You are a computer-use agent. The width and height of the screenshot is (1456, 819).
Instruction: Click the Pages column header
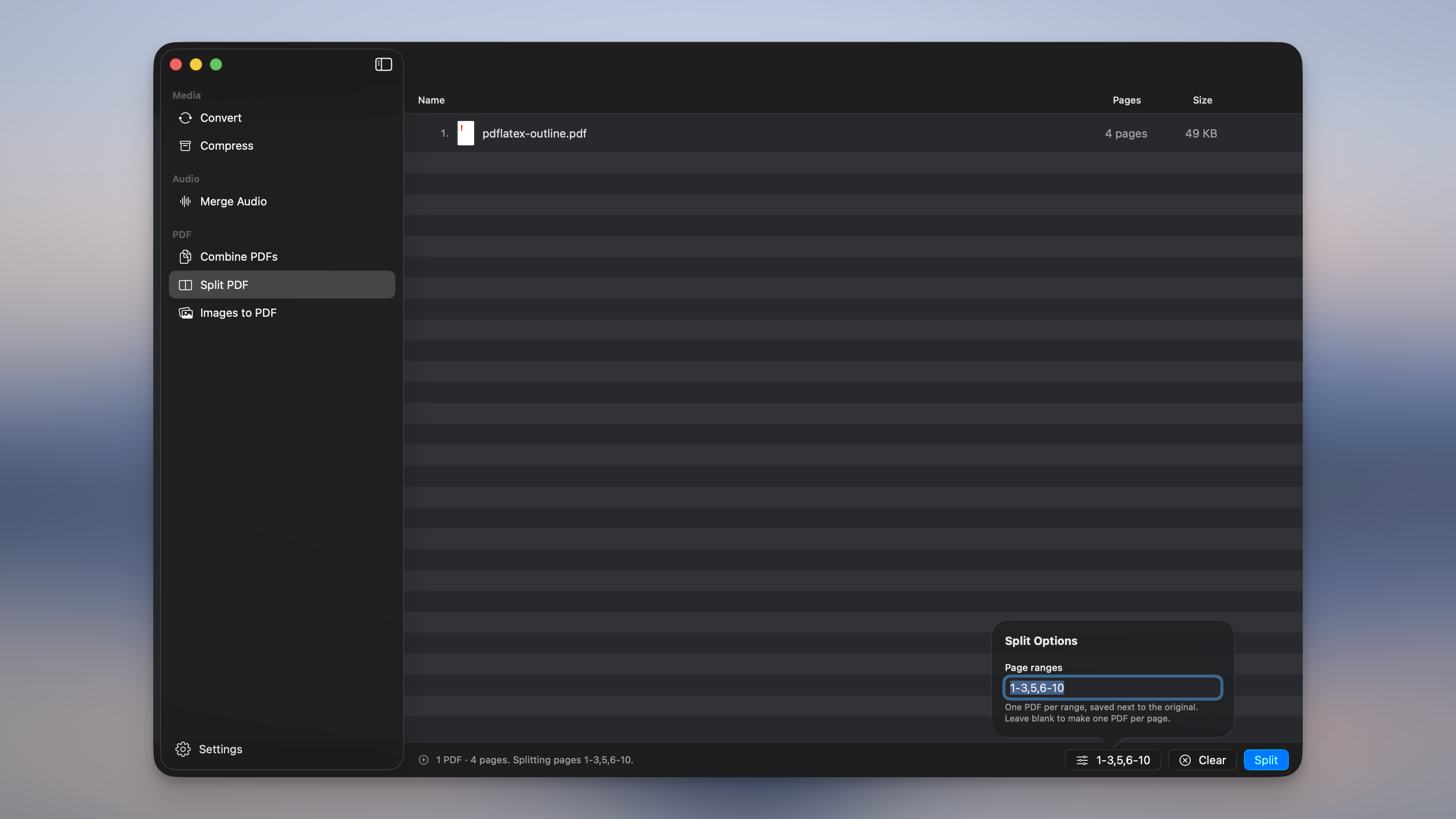1126,100
